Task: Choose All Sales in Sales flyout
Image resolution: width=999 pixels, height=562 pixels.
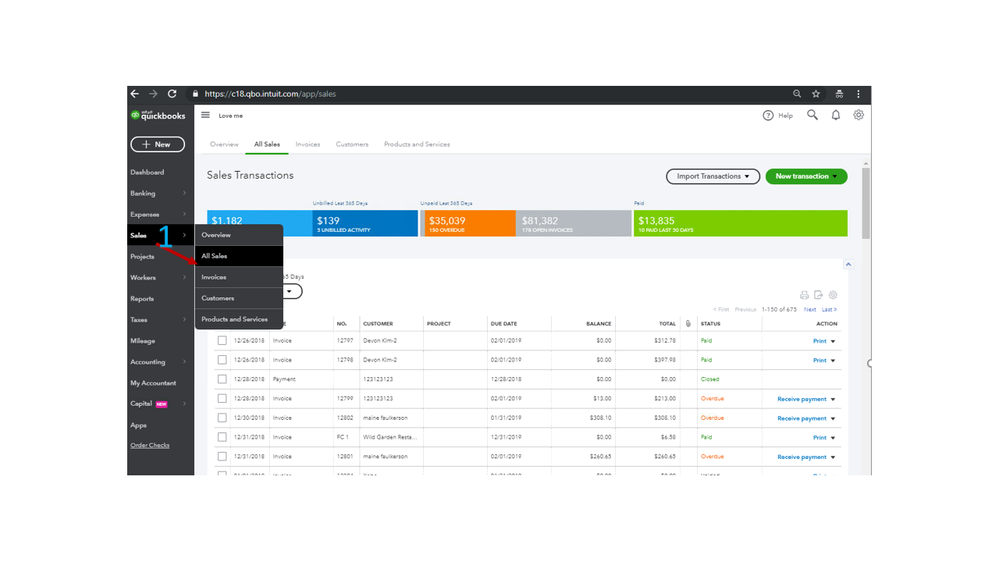Action: 239,256
